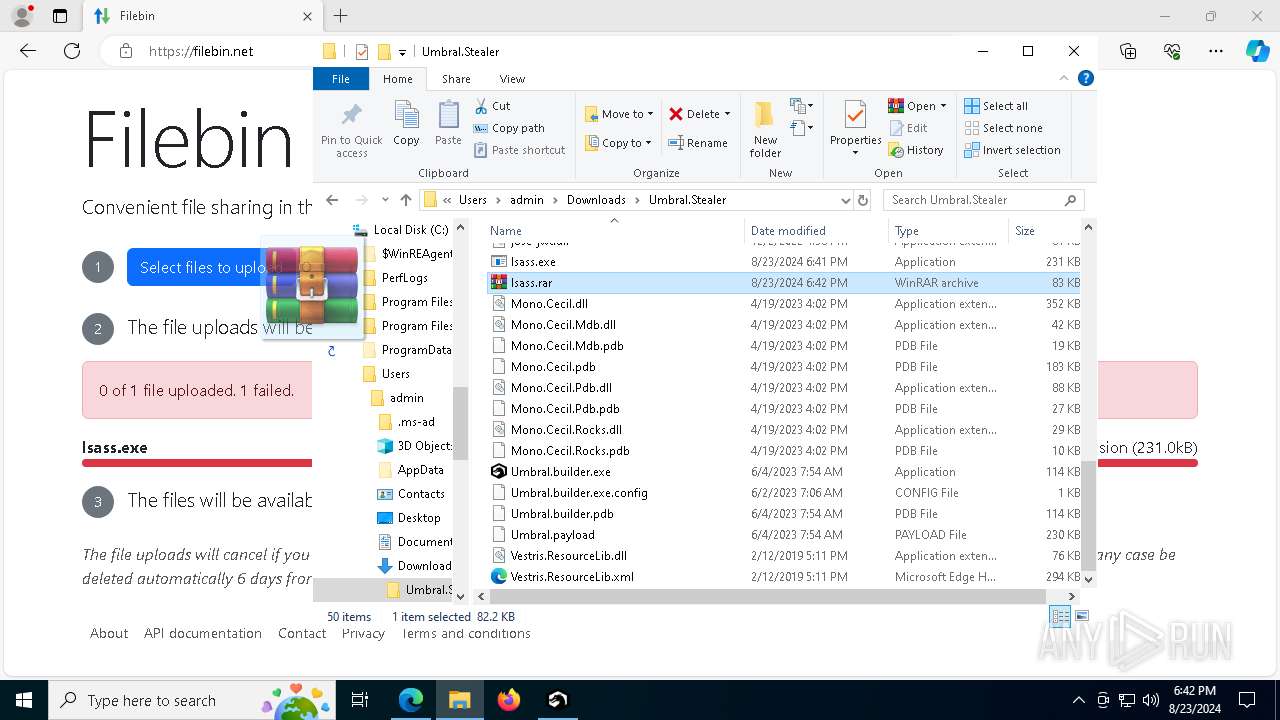Image resolution: width=1280 pixels, height=720 pixels.
Task: Click Copy path in the ribbon
Action: coord(509,128)
